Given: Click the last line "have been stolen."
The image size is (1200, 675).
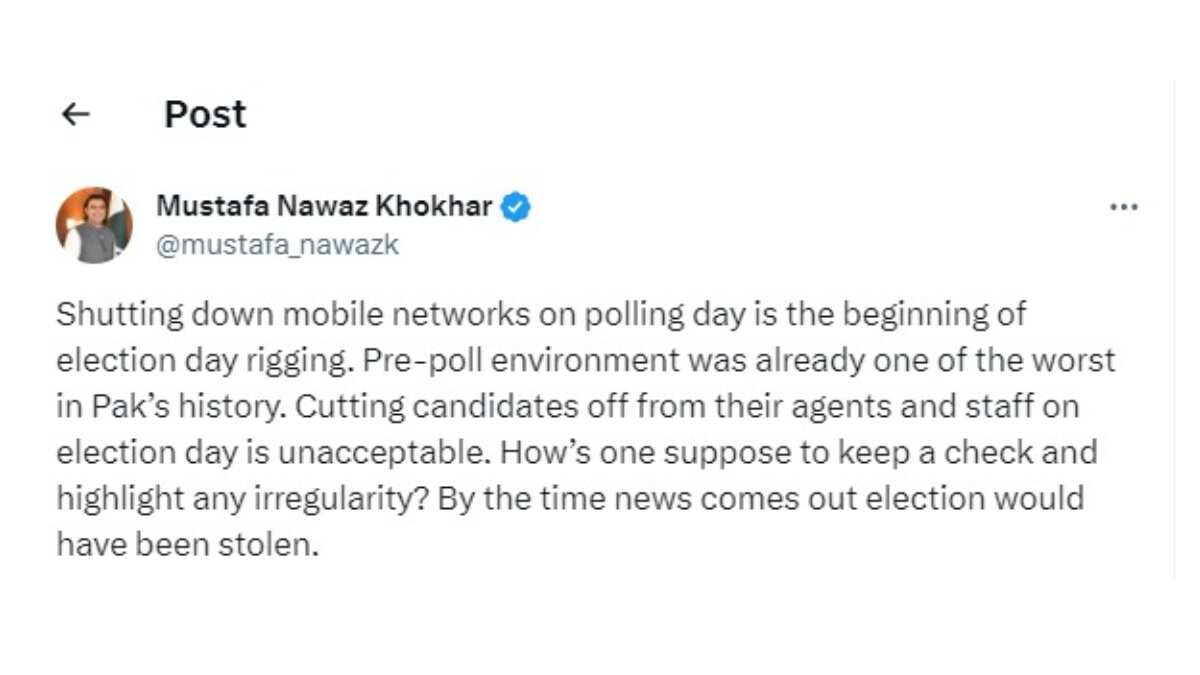Looking at the screenshot, I should click(186, 544).
